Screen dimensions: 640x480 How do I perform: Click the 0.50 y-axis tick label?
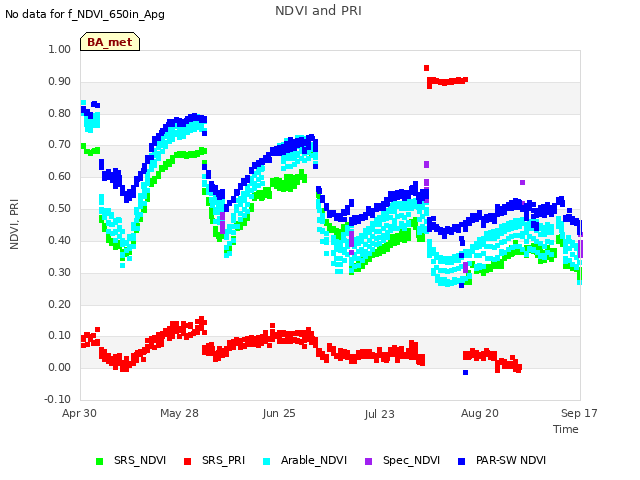click(60, 209)
